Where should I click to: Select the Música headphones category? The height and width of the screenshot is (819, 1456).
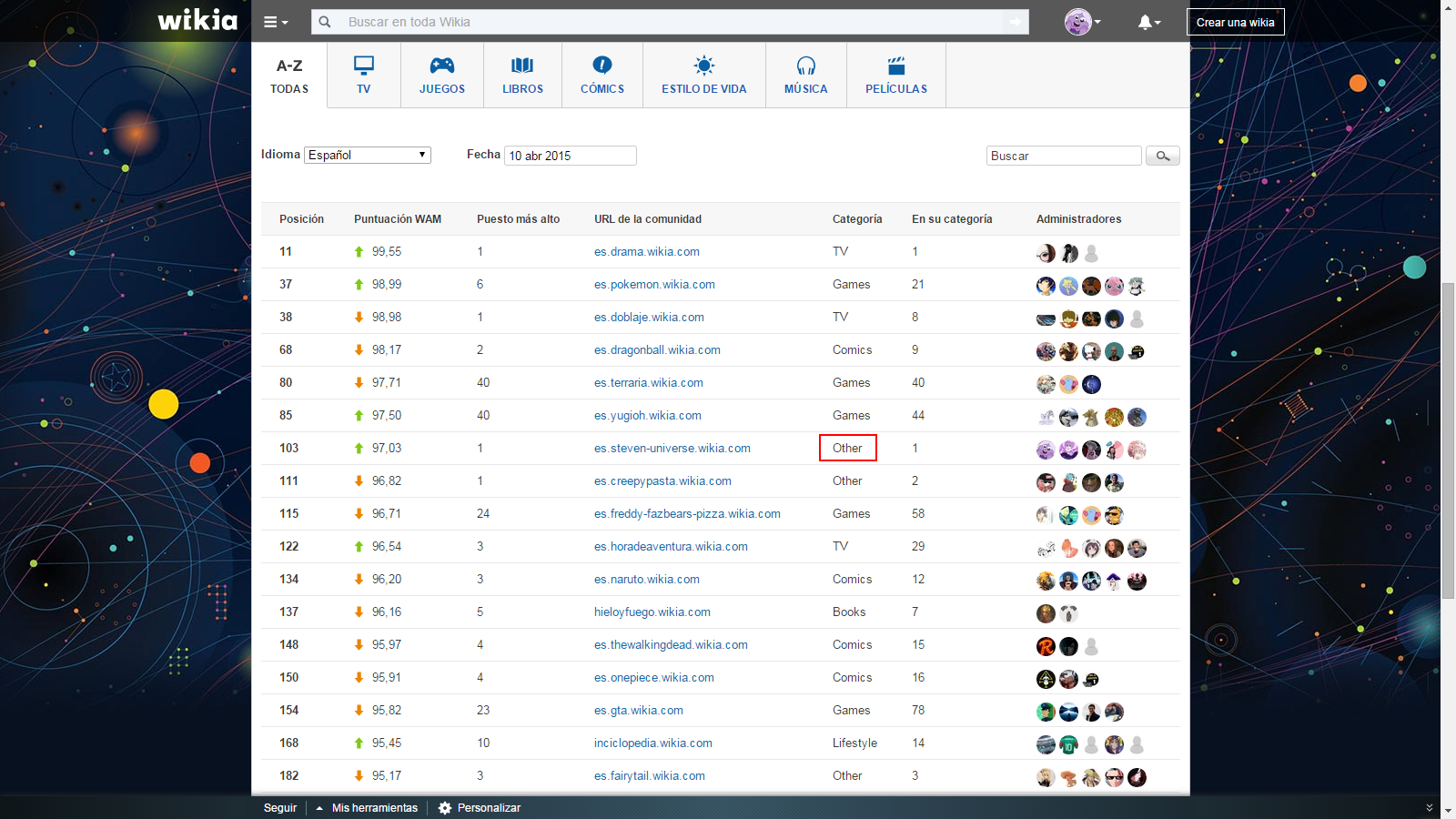pos(805,75)
